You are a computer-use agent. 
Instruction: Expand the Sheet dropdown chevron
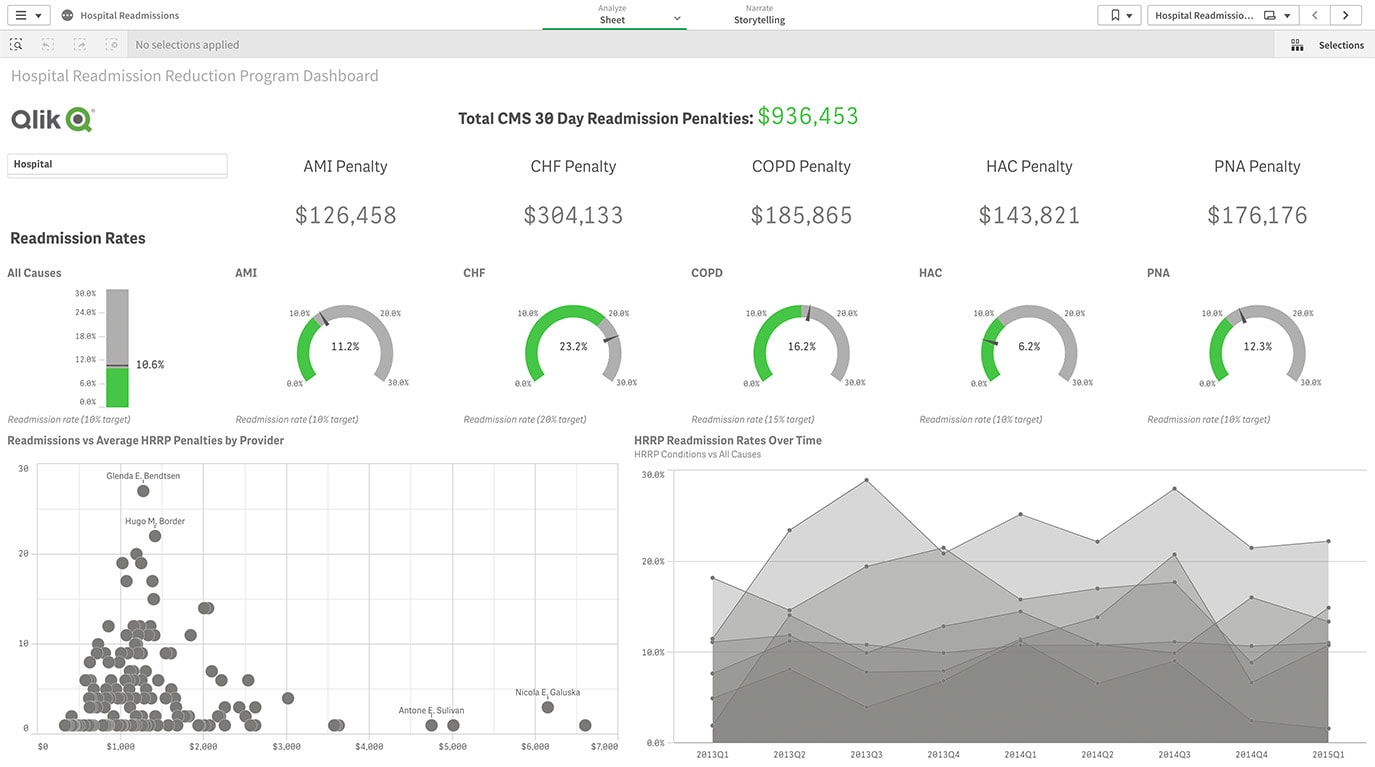point(677,19)
